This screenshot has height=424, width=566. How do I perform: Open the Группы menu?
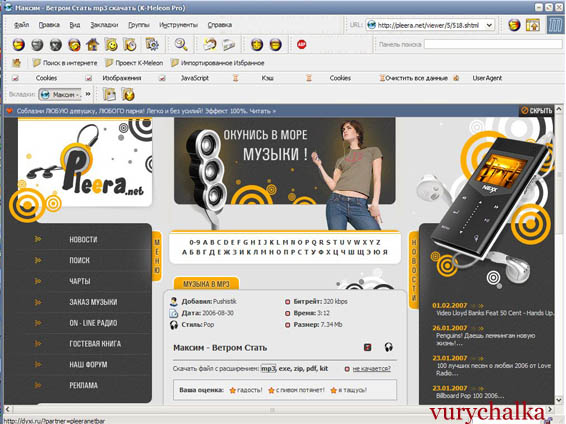(x=139, y=25)
